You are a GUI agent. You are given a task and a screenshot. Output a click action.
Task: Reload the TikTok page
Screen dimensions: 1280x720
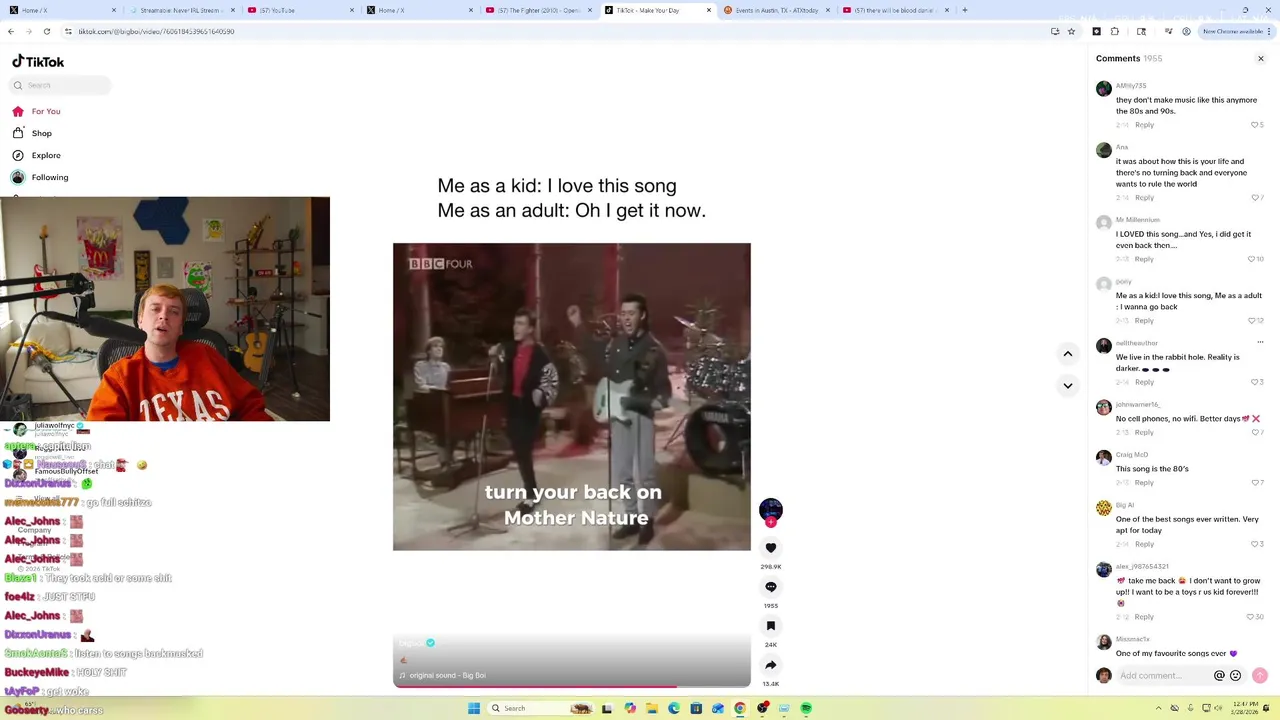(x=46, y=32)
